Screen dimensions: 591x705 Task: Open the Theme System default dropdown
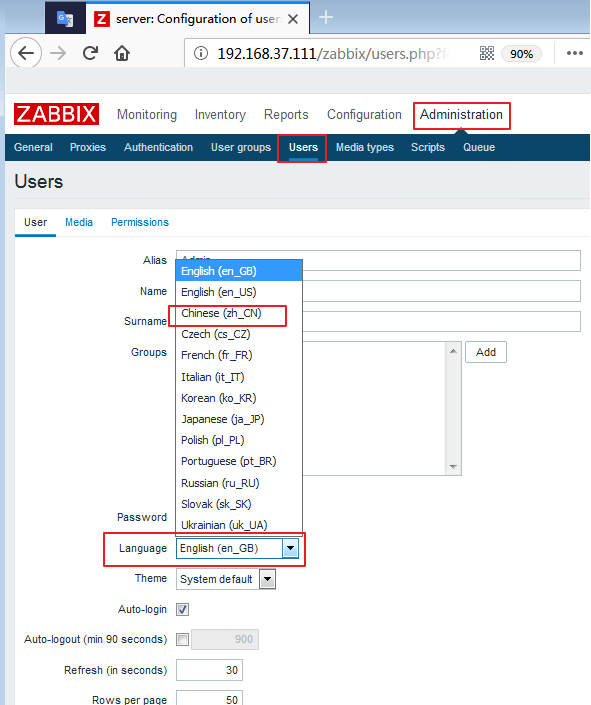226,579
